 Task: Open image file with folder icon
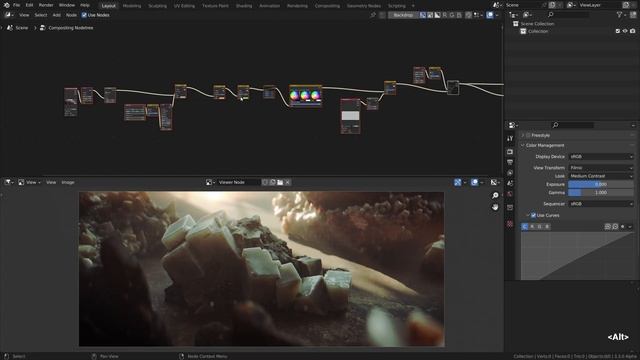pos(280,182)
